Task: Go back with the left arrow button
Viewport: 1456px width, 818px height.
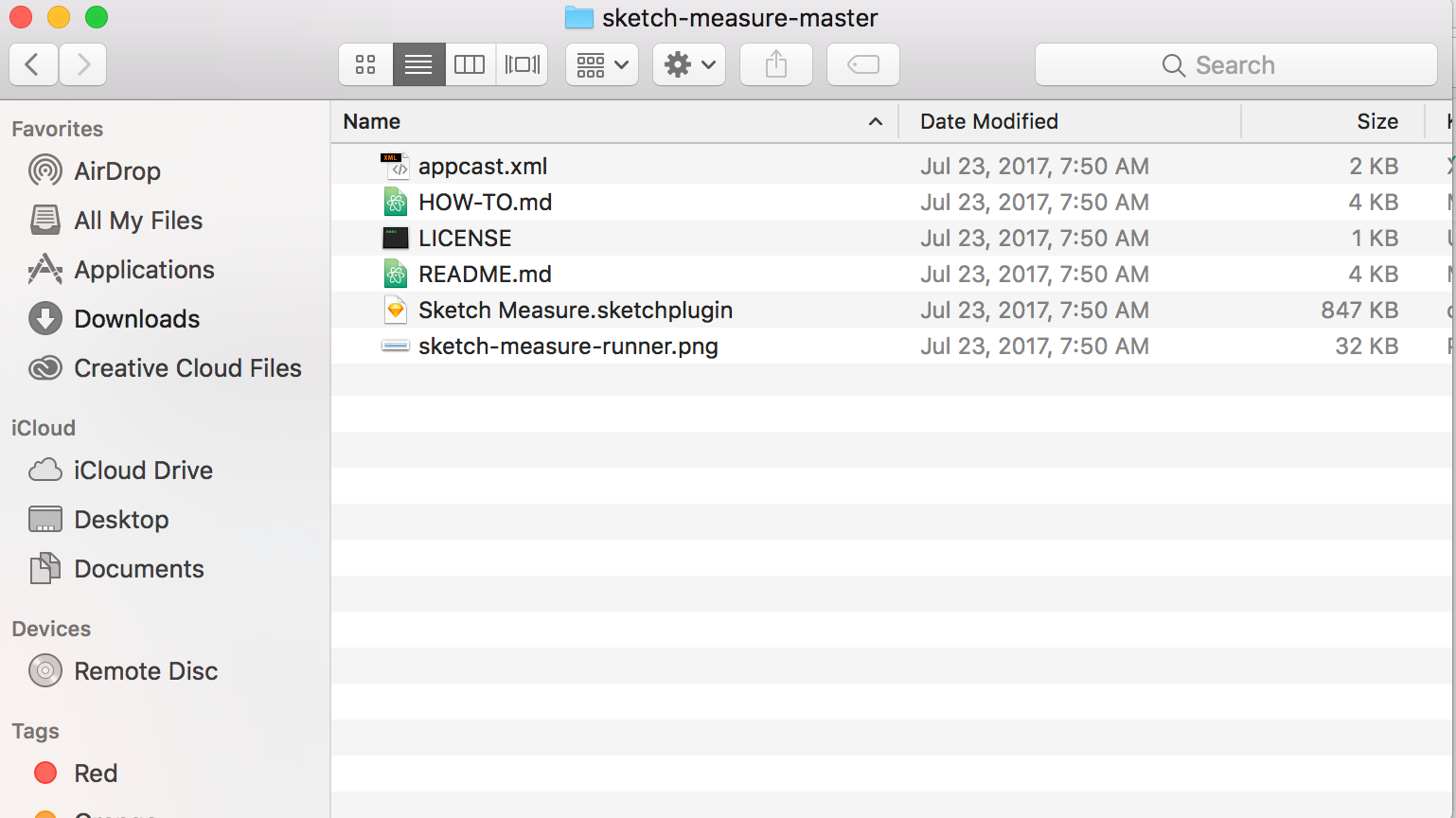Action: pyautogui.click(x=33, y=64)
